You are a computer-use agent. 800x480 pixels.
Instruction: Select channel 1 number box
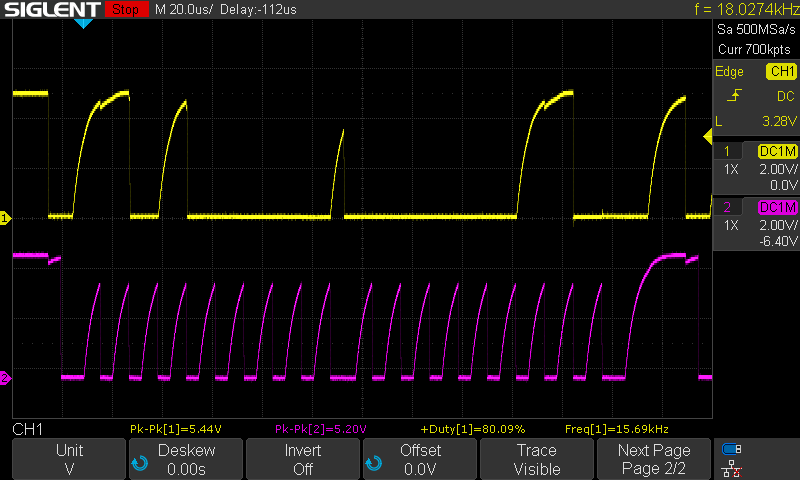click(x=727, y=151)
